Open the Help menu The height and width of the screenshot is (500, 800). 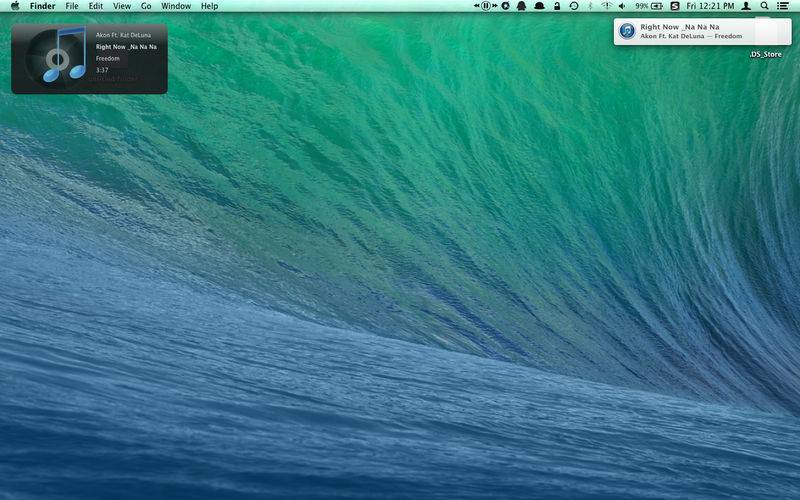[209, 6]
